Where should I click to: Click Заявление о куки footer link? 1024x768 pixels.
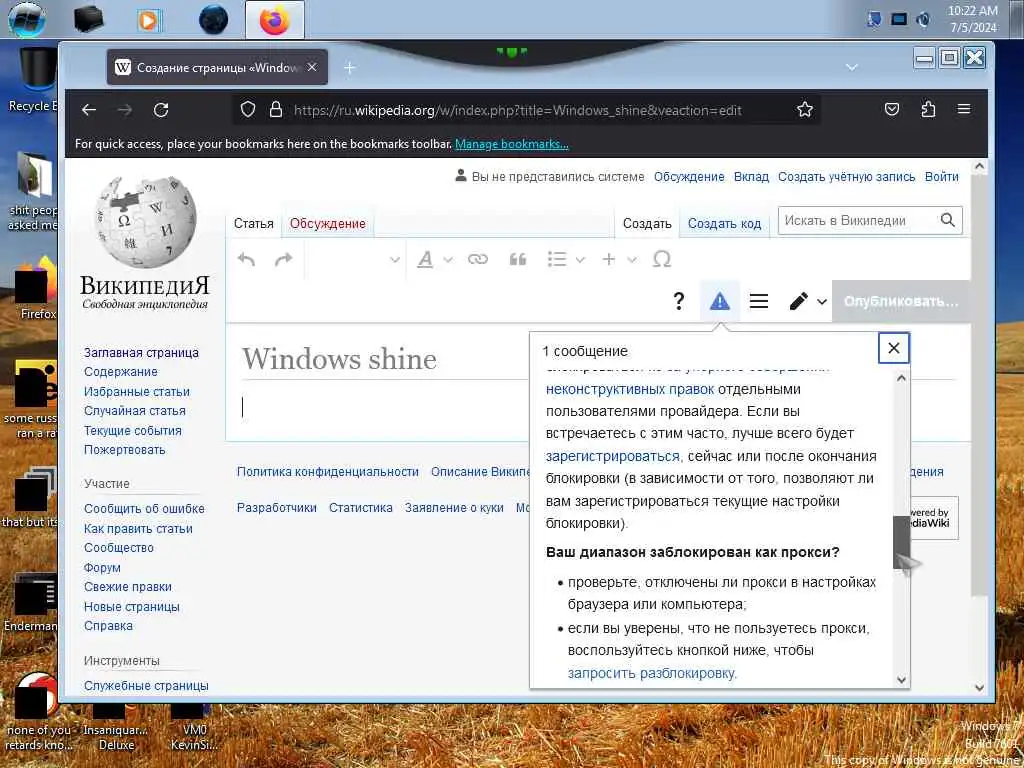(454, 507)
